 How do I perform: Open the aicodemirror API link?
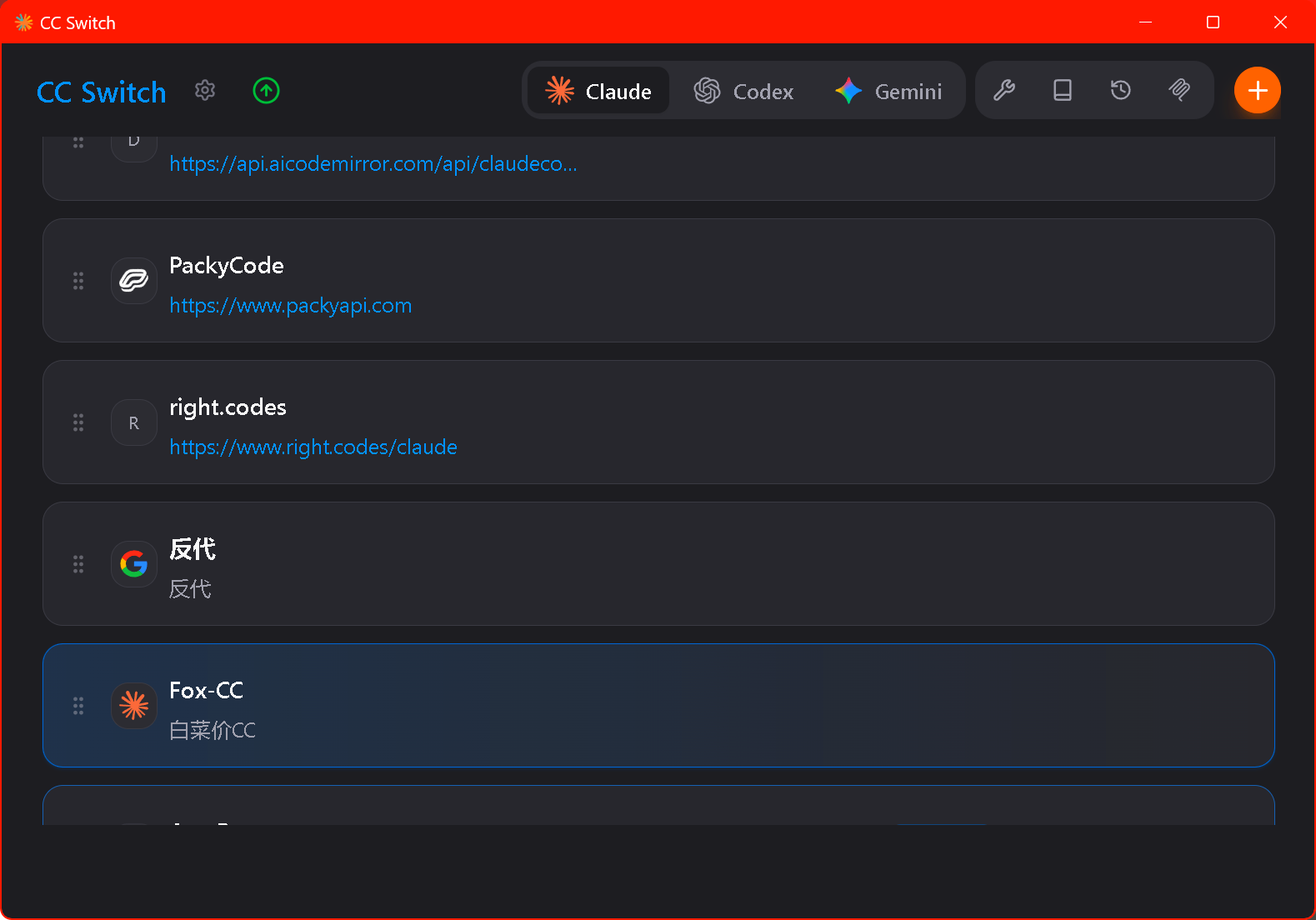(x=373, y=164)
